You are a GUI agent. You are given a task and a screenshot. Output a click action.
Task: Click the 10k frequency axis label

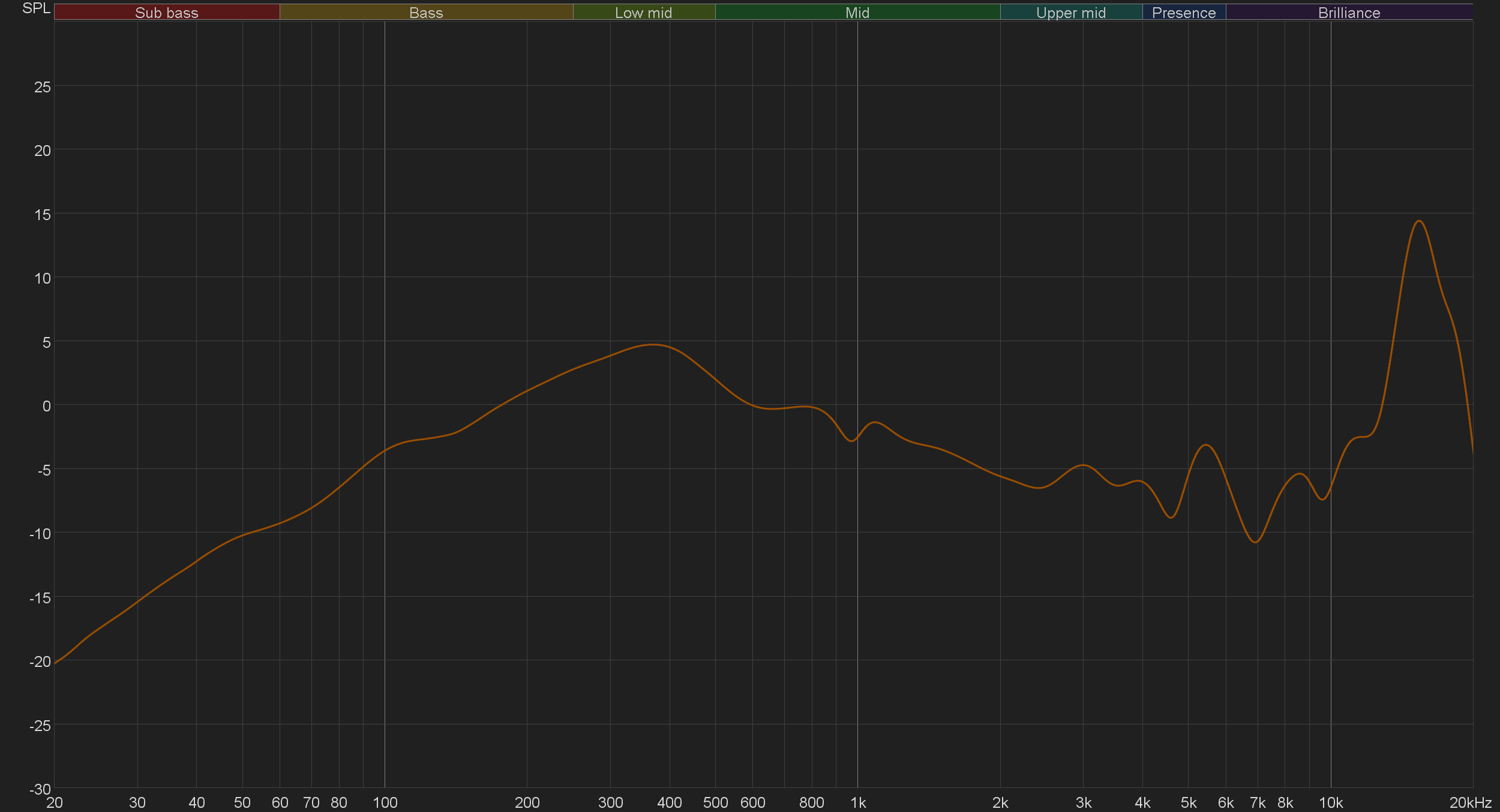[1330, 802]
